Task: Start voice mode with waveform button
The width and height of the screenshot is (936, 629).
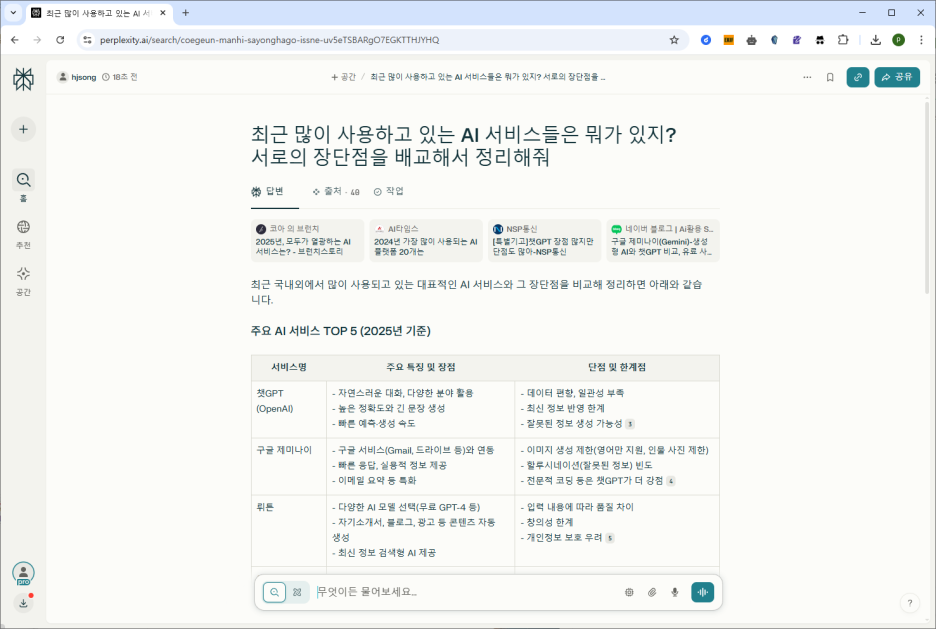Action: point(703,592)
